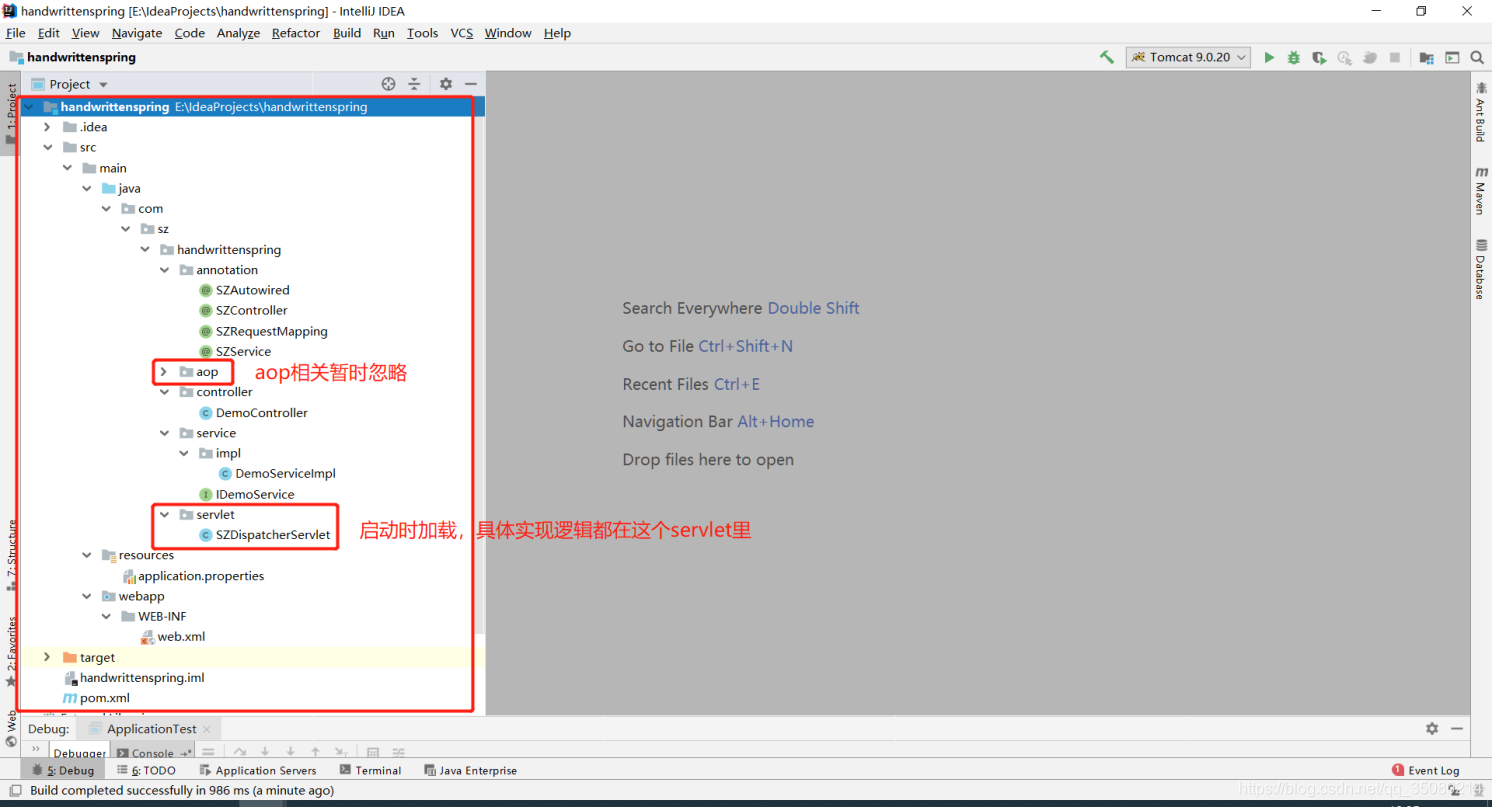Open the Ant Build side panel
Screen dimensions: 1492x807
pyautogui.click(x=1481, y=111)
